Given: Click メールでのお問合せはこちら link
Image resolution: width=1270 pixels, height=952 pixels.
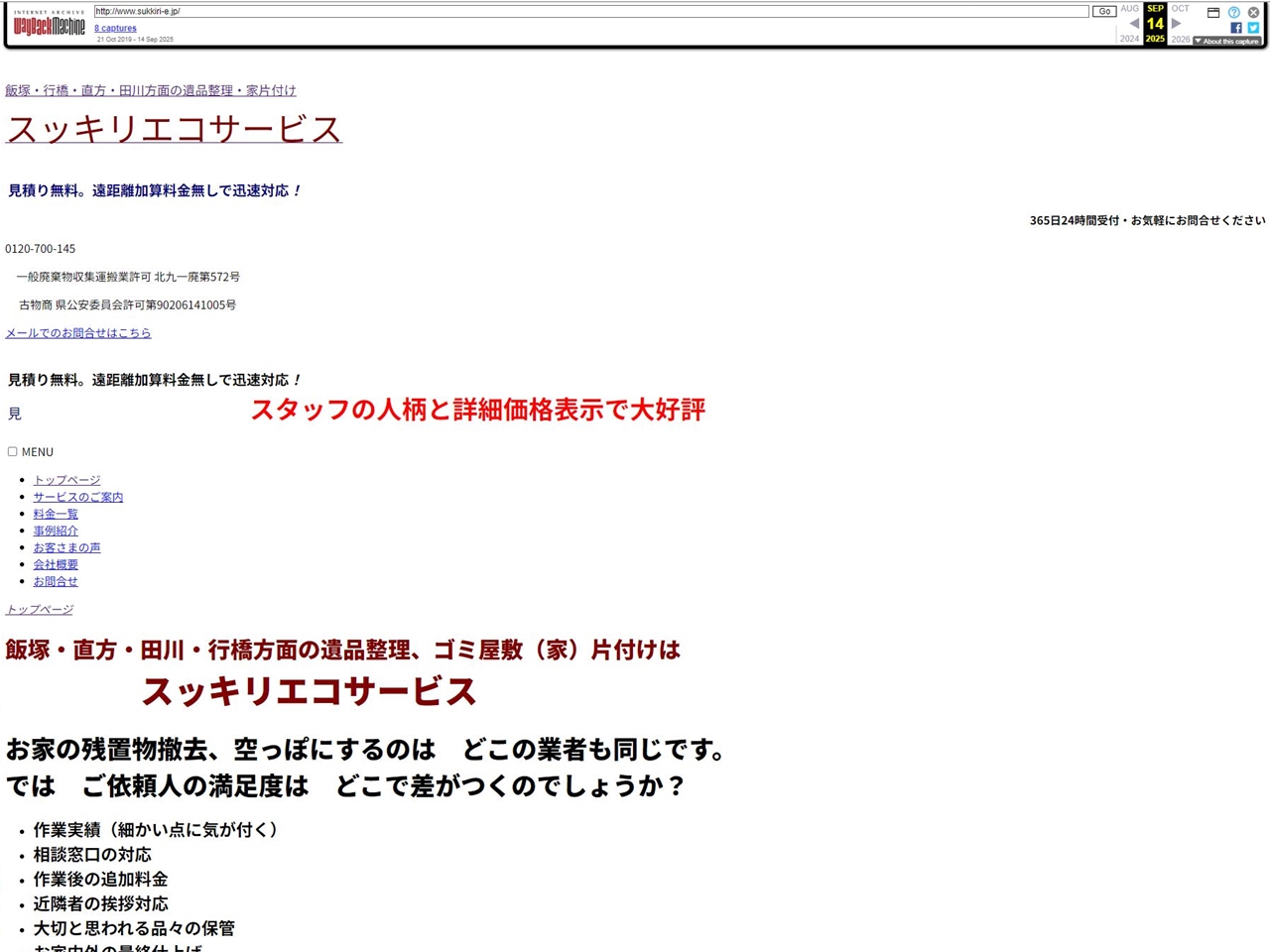Looking at the screenshot, I should (78, 333).
